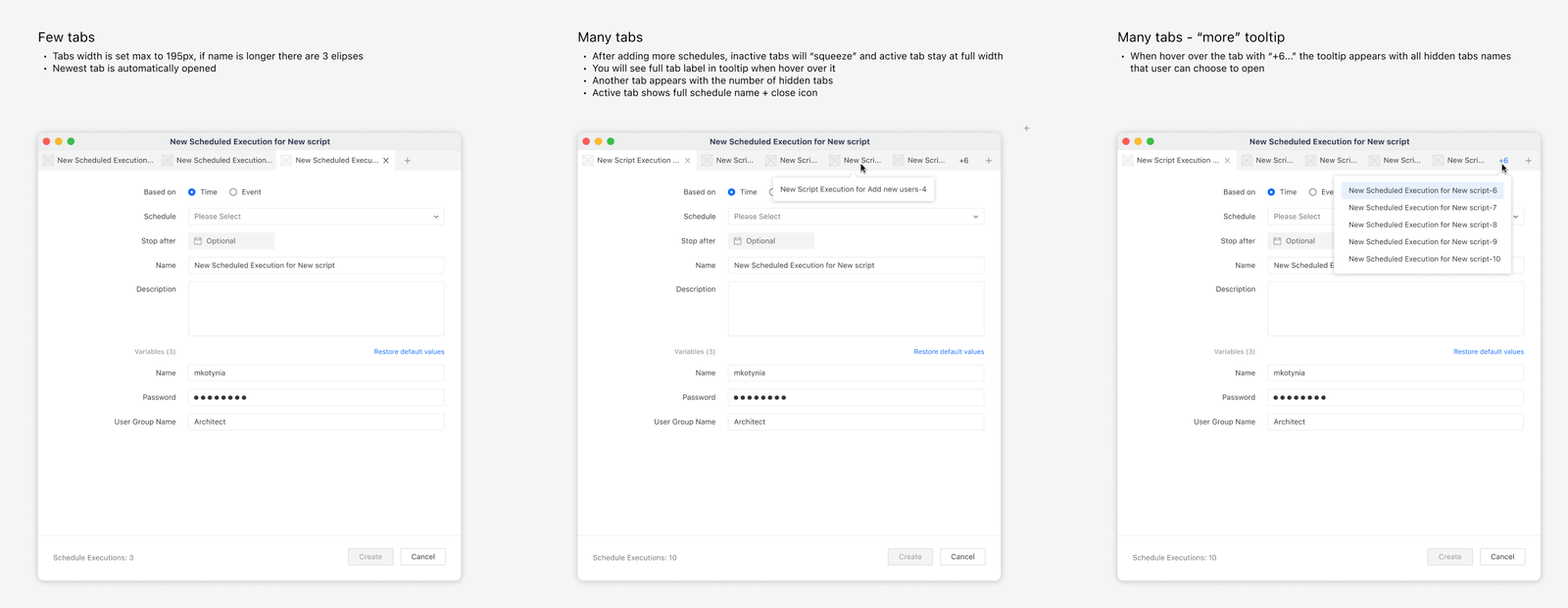This screenshot has width=1568, height=608.
Task: Click the calendar icon in the Few tabs window's Stop after field
Action: pyautogui.click(x=198, y=241)
